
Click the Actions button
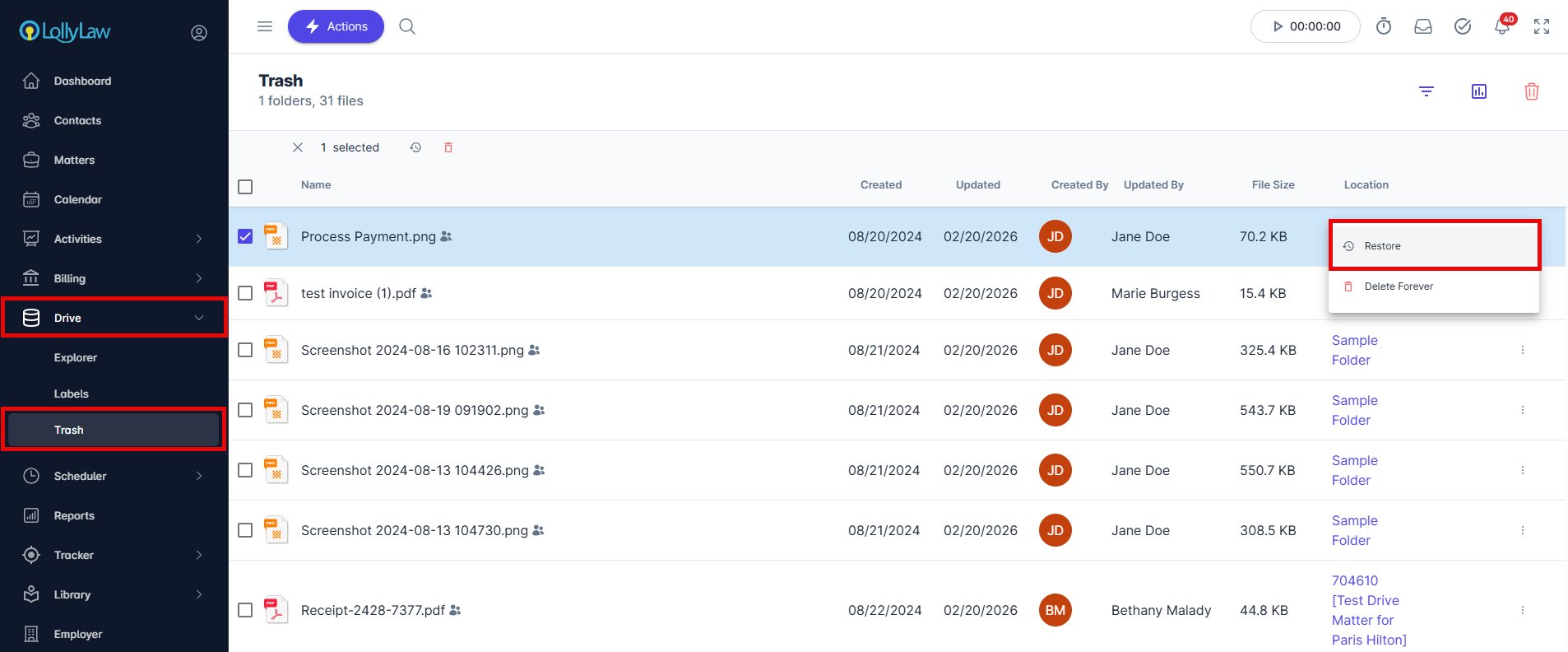coord(336,26)
